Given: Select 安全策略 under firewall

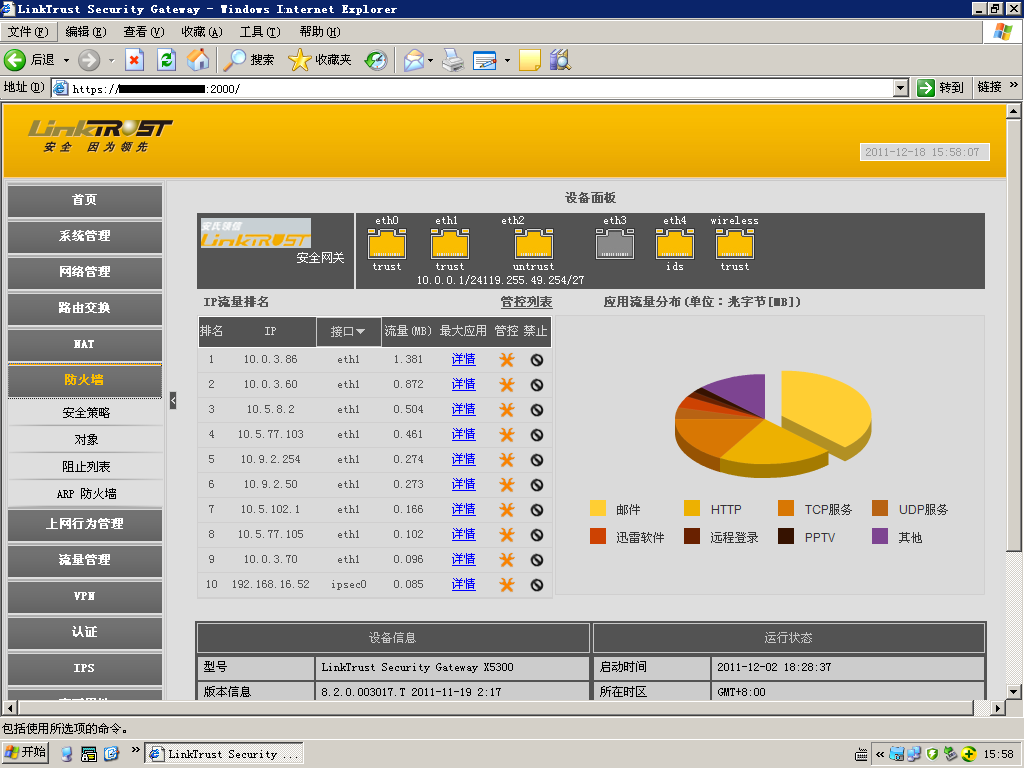Looking at the screenshot, I should [86, 413].
